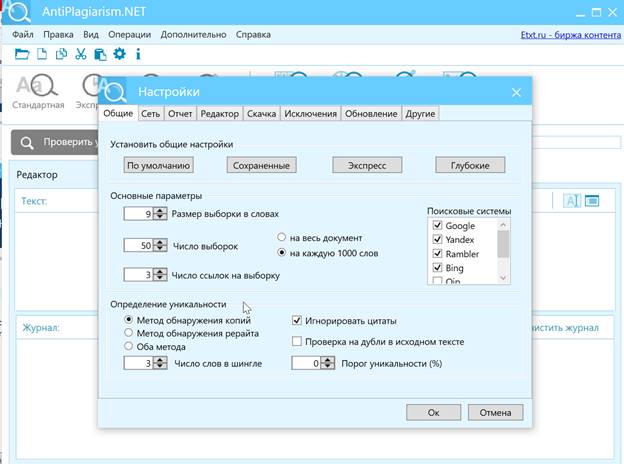Uncheck the Bing search engine
This screenshot has width=624, height=464.
[437, 267]
